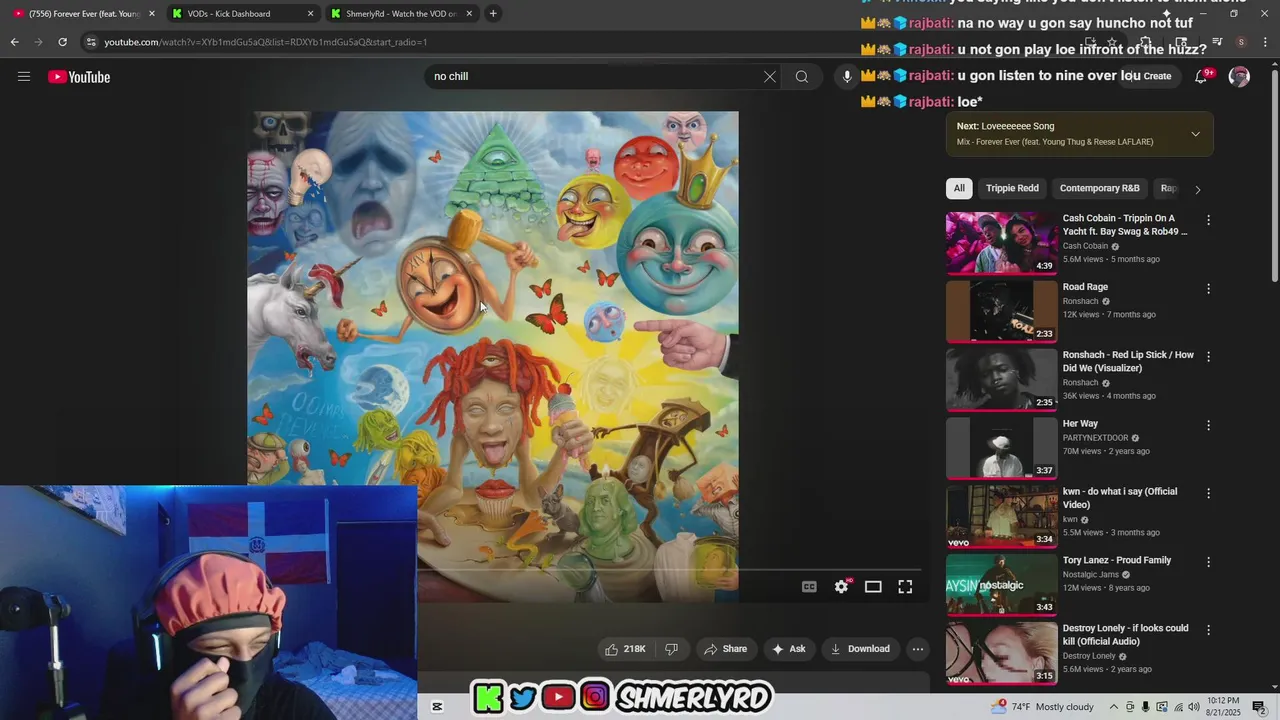Select the Trippie Redd filter chip

pyautogui.click(x=1012, y=188)
